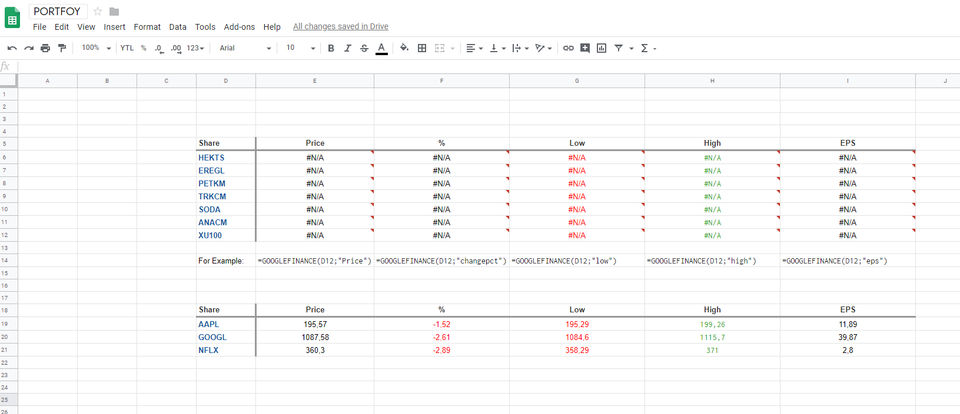Click the Insert comment icon

click(585, 48)
